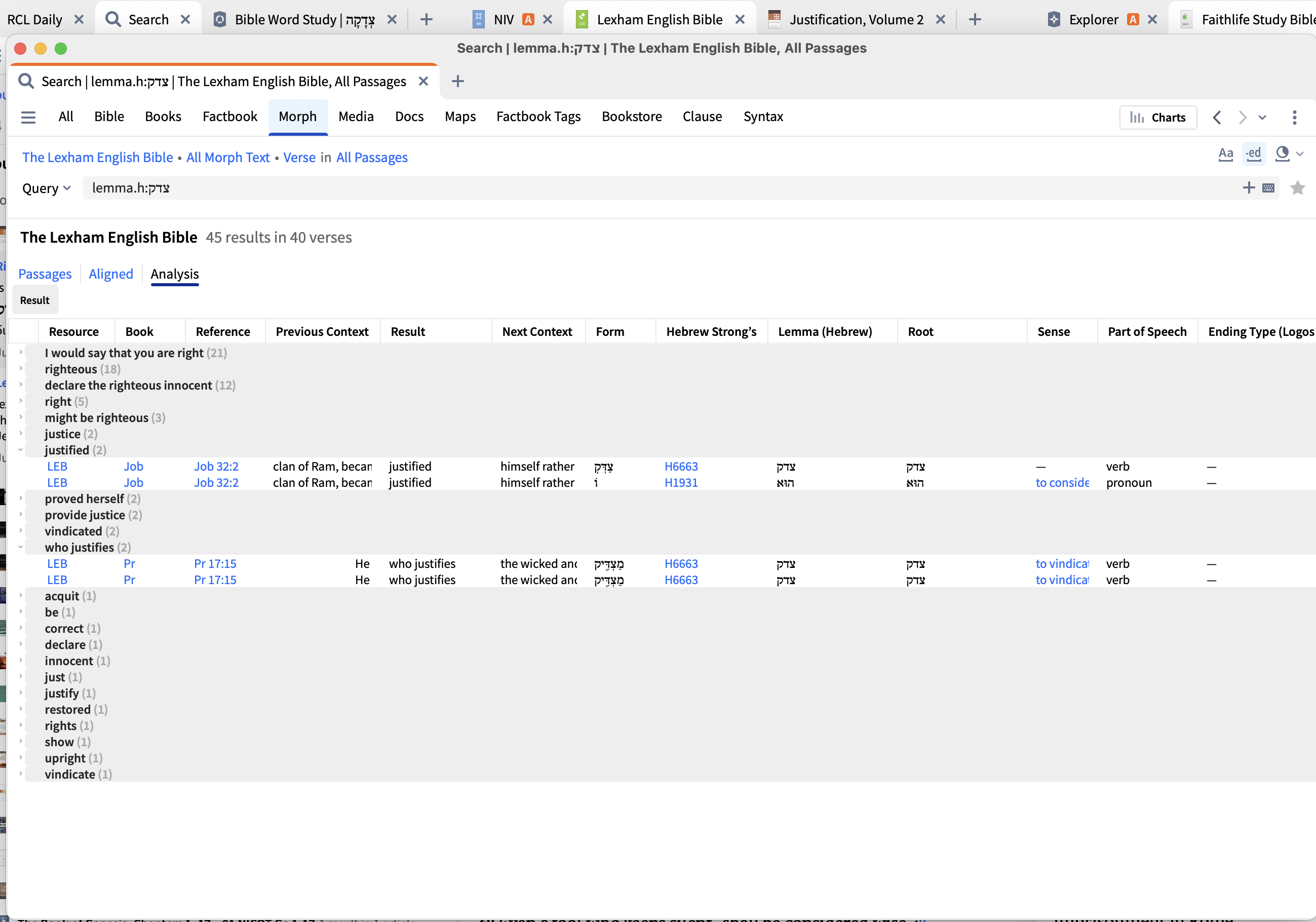The image size is (1316, 922).
Task: Click the All Passages range link
Action: click(x=372, y=157)
